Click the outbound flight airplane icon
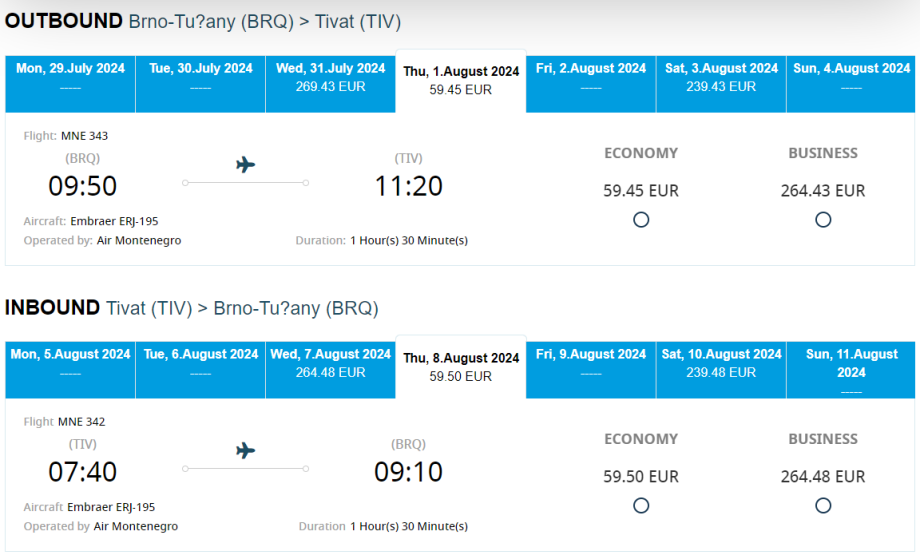920x555 pixels. (246, 165)
